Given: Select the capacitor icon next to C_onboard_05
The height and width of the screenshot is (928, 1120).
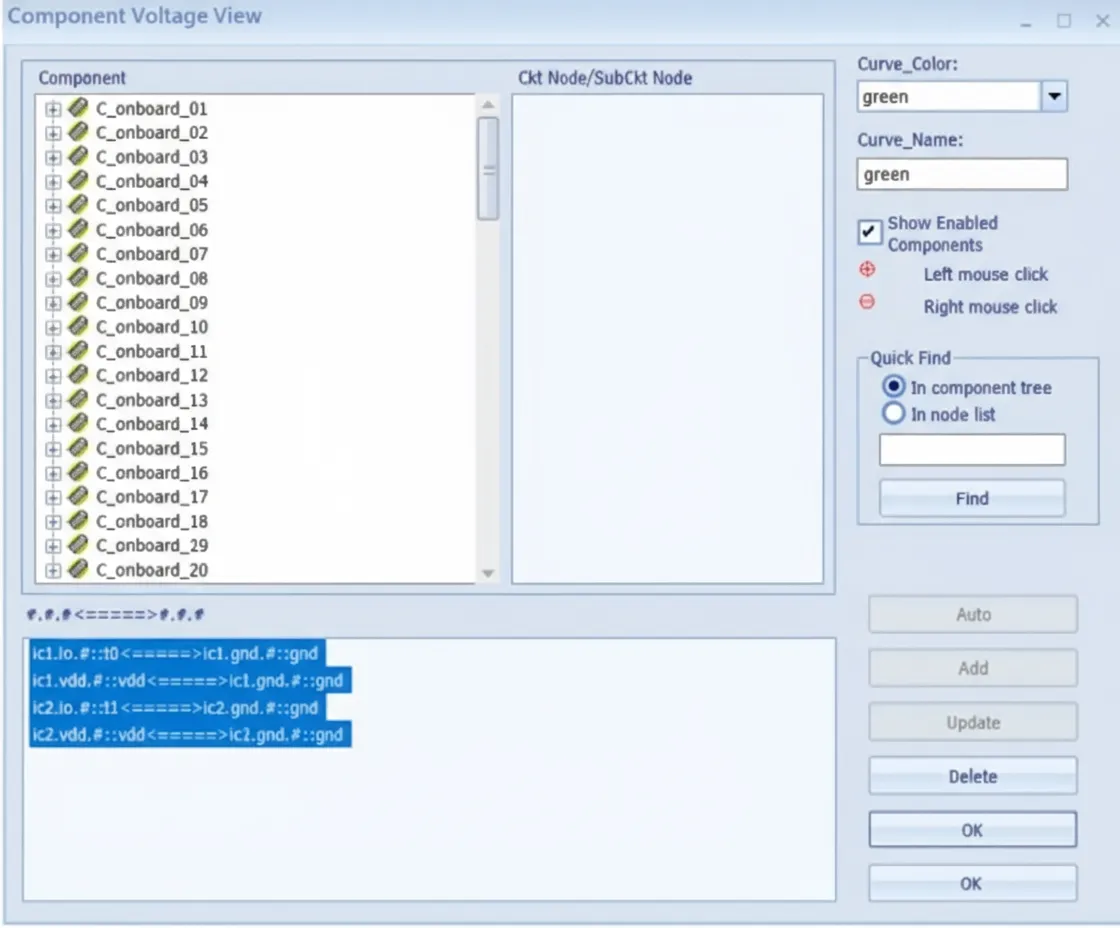Looking at the screenshot, I should coord(79,205).
